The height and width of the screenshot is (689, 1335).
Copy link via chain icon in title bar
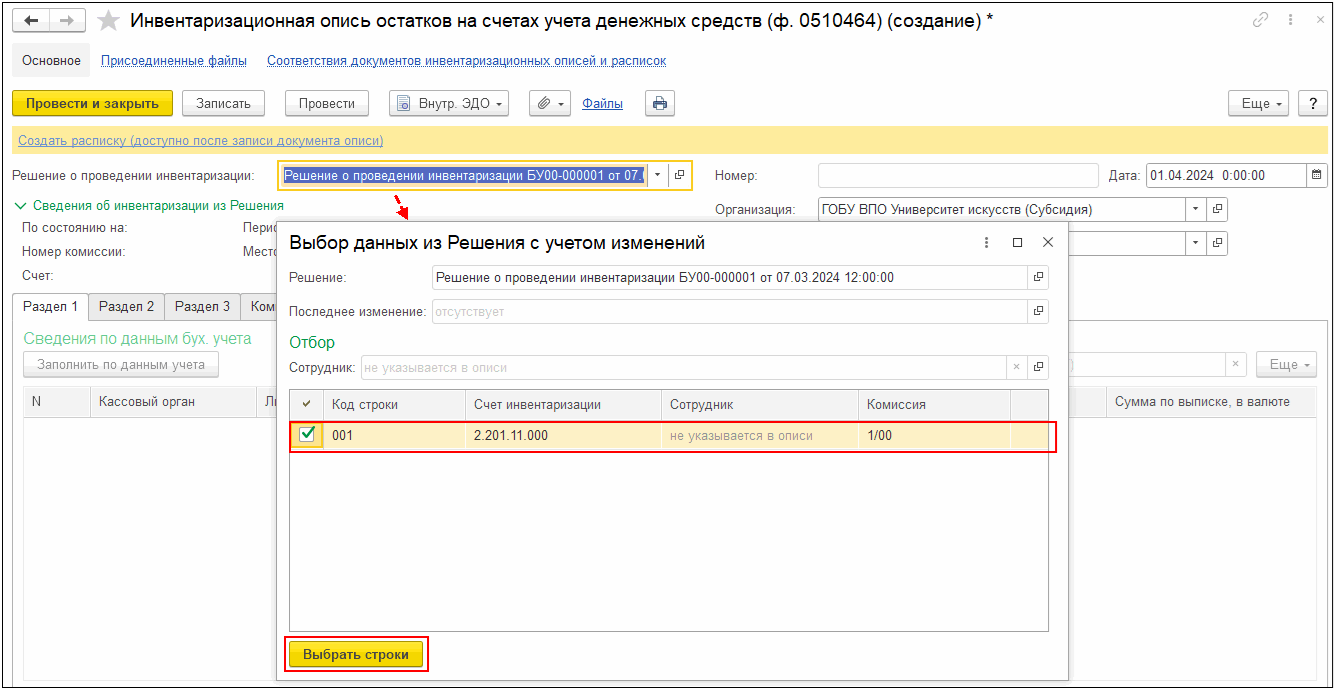pos(1261,20)
